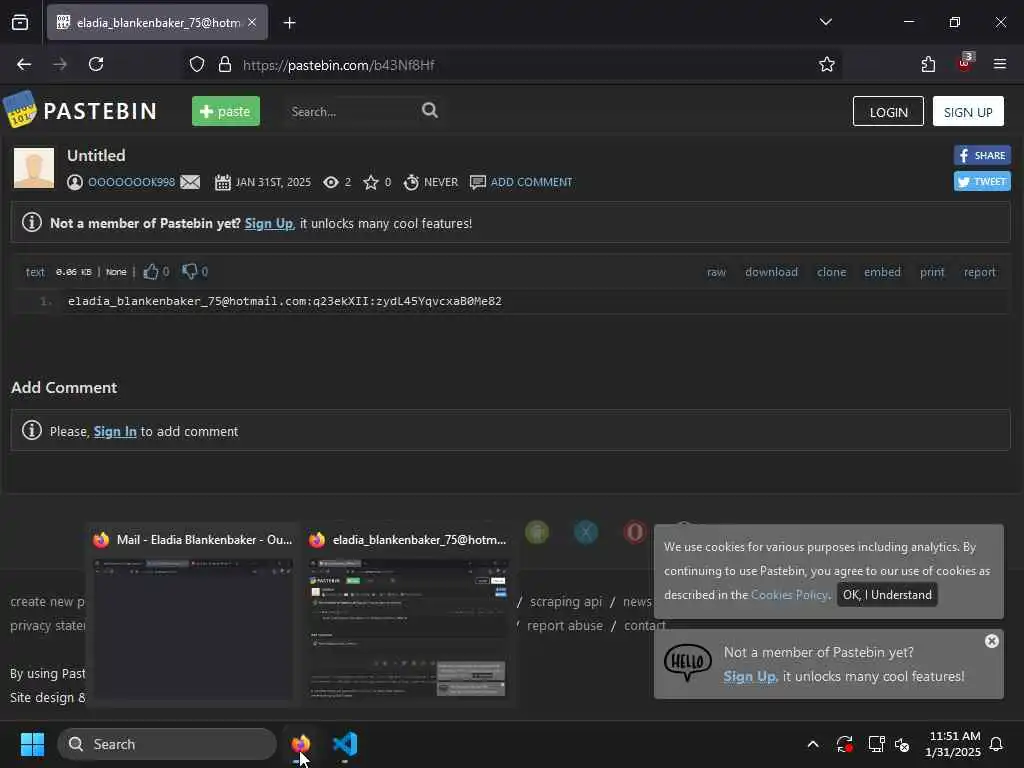Viewport: 1024px width, 768px height.
Task: Open the raw paste view
Action: click(x=716, y=272)
